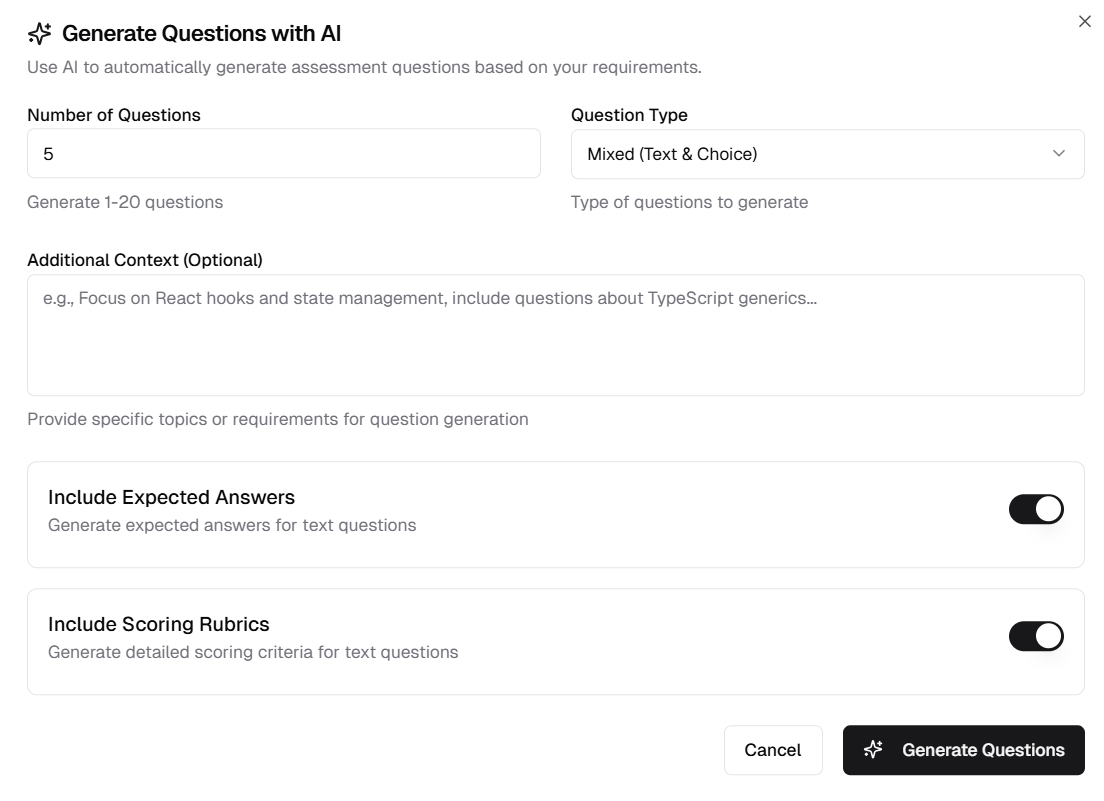Click Cancel to dismiss the dialog
This screenshot has height=801, width=1104.
773,749
